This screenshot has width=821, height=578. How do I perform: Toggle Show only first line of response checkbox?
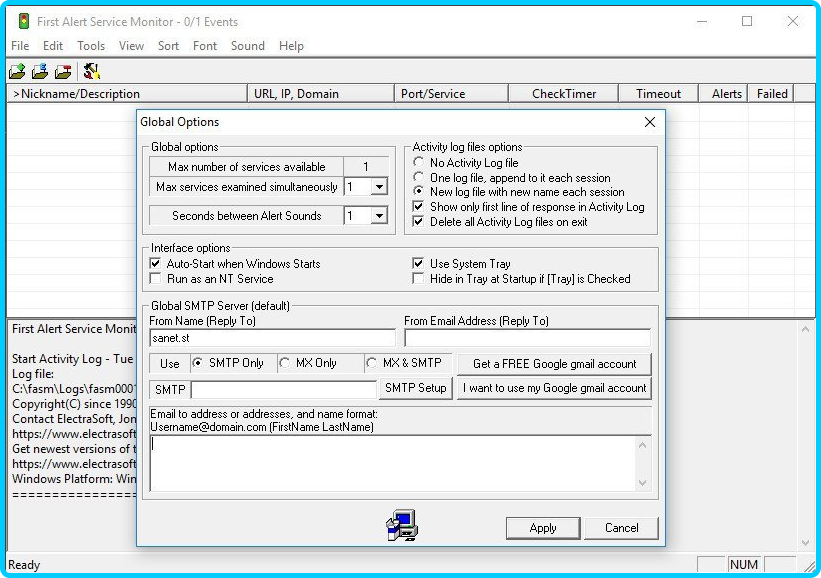(x=418, y=207)
